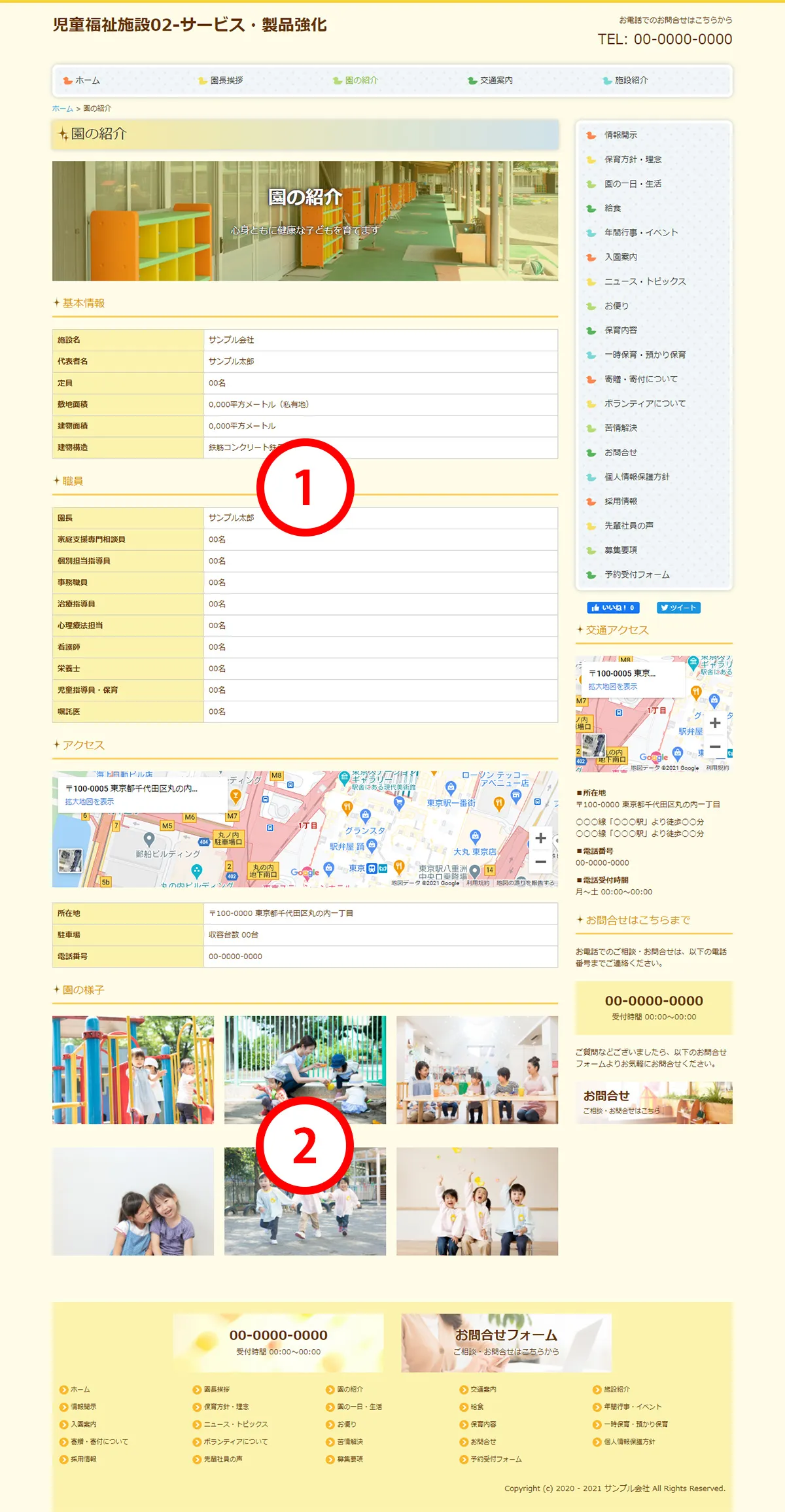The image size is (785, 1512).
Task: Click the ホーム breadcrumb link
Action: coord(62,109)
